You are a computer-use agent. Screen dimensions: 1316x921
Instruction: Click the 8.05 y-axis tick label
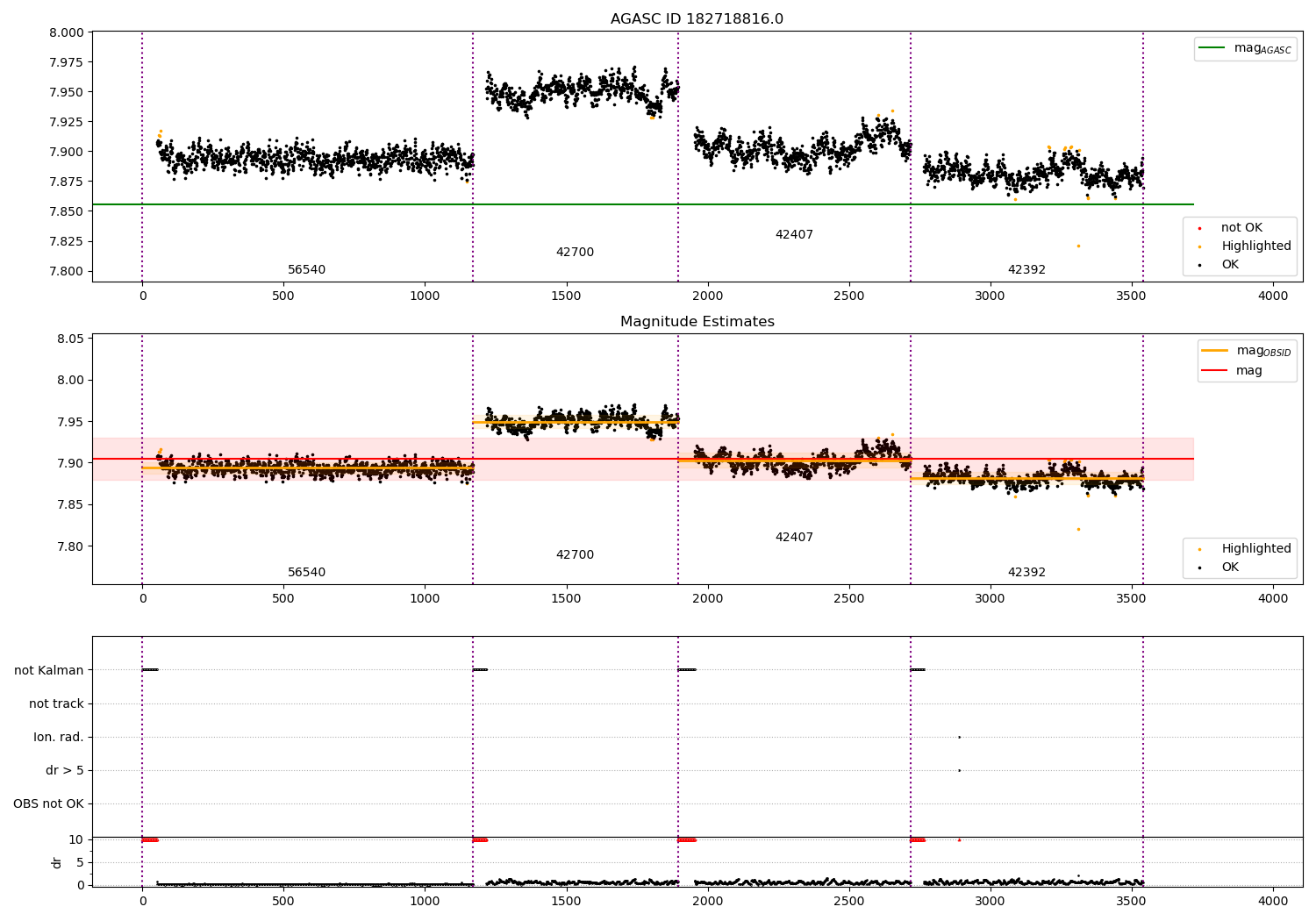(x=69, y=339)
